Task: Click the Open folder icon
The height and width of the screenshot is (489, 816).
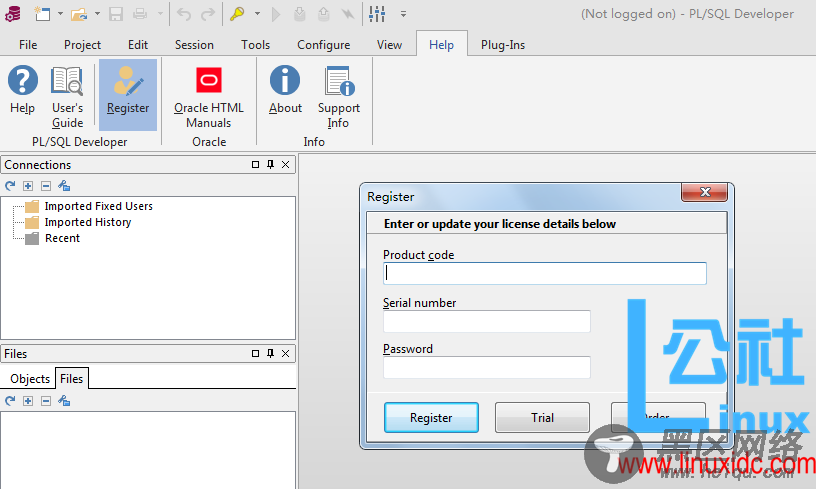Action: click(x=79, y=14)
